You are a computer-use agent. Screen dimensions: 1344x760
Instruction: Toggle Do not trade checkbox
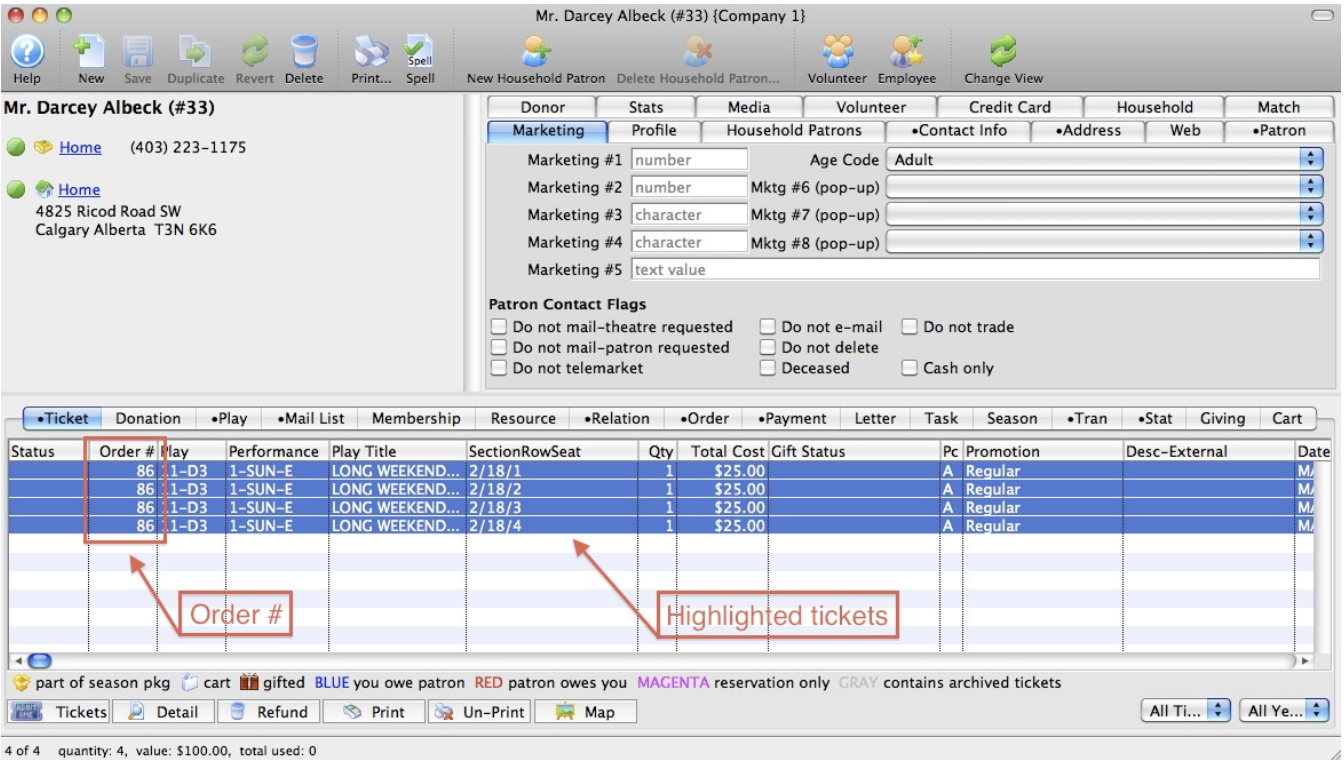(x=910, y=327)
